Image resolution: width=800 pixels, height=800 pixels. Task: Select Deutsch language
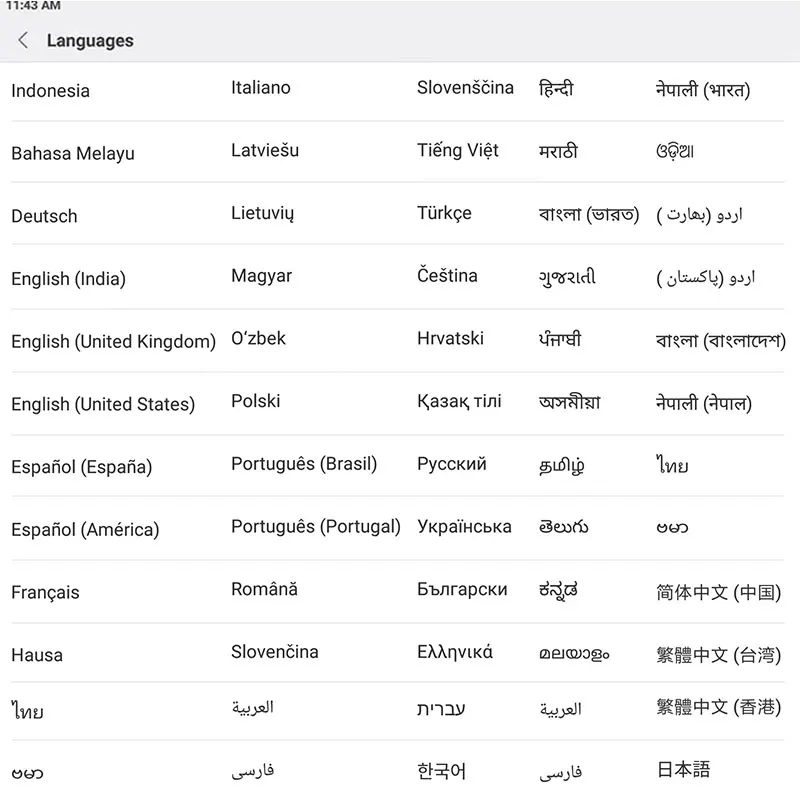(x=44, y=216)
